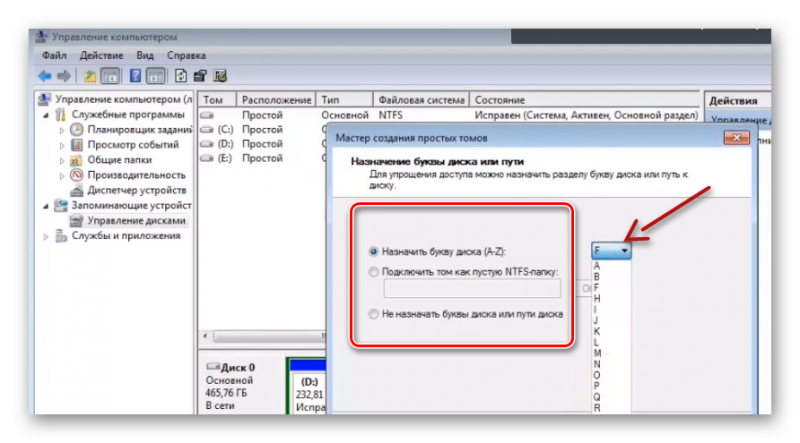Open the Help question mark icon
The height and width of the screenshot is (443, 800).
coord(135,76)
